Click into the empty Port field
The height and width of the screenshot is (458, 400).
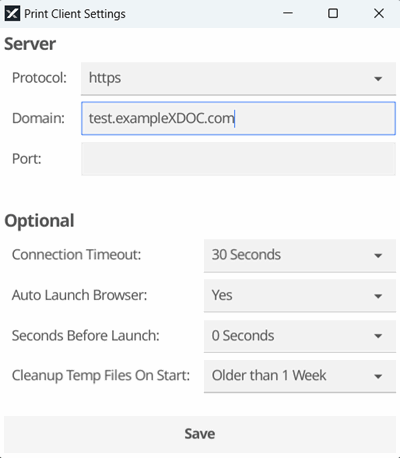tap(238, 159)
